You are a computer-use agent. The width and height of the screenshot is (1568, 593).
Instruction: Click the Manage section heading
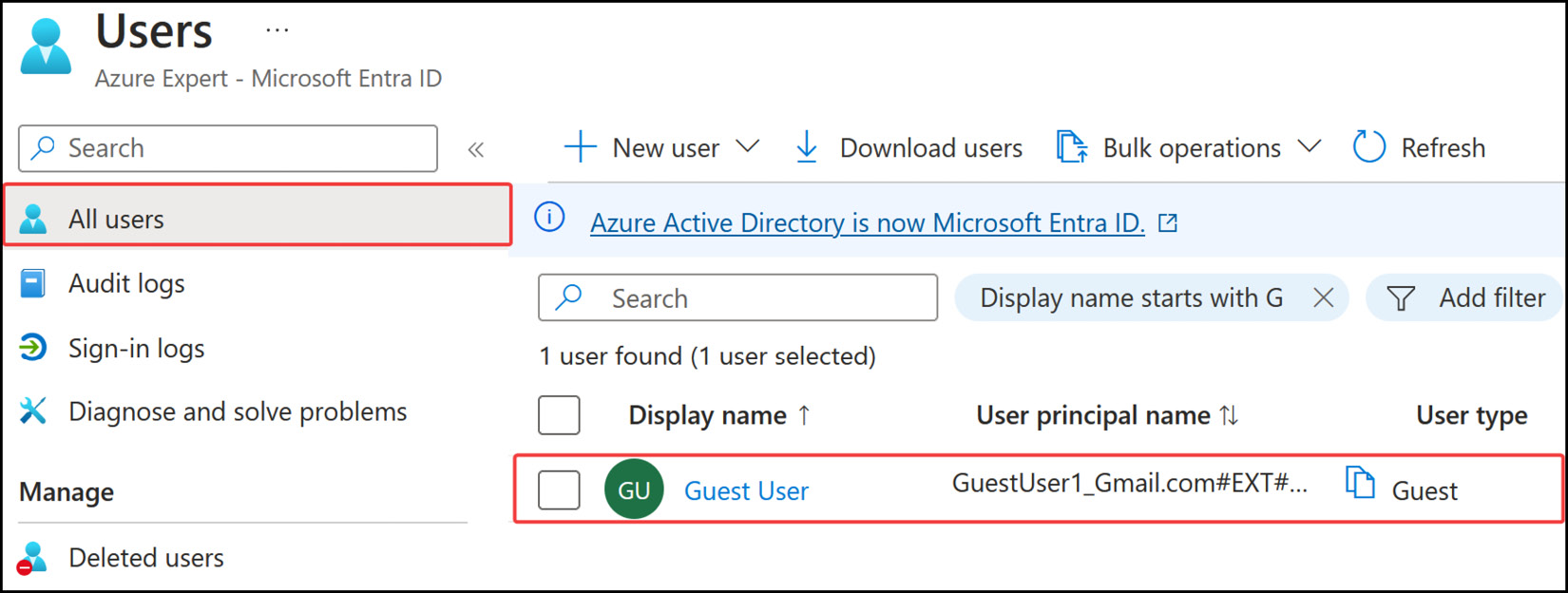pos(67,492)
